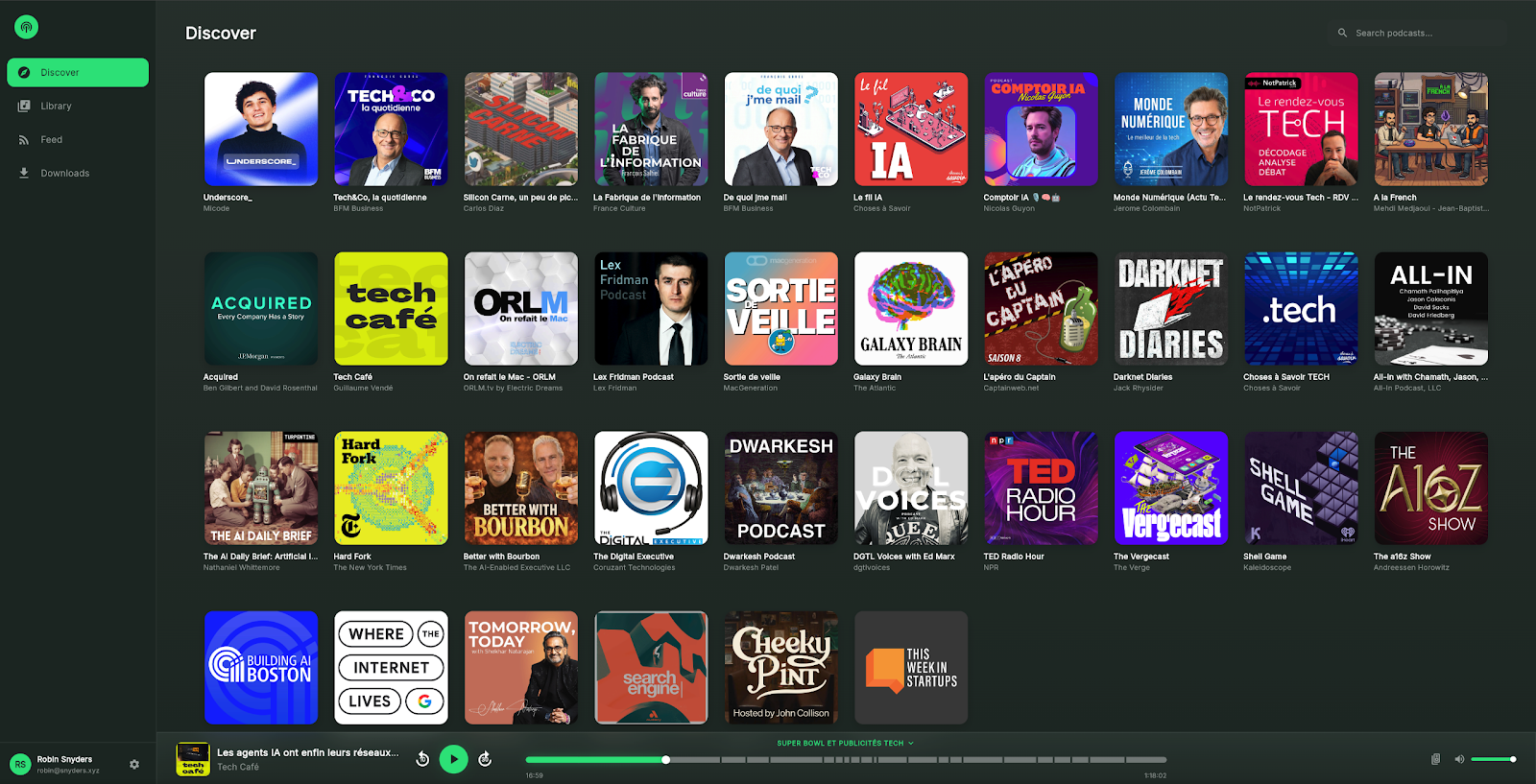Click the search magnifier icon
This screenshot has height=784, width=1536.
click(1342, 33)
